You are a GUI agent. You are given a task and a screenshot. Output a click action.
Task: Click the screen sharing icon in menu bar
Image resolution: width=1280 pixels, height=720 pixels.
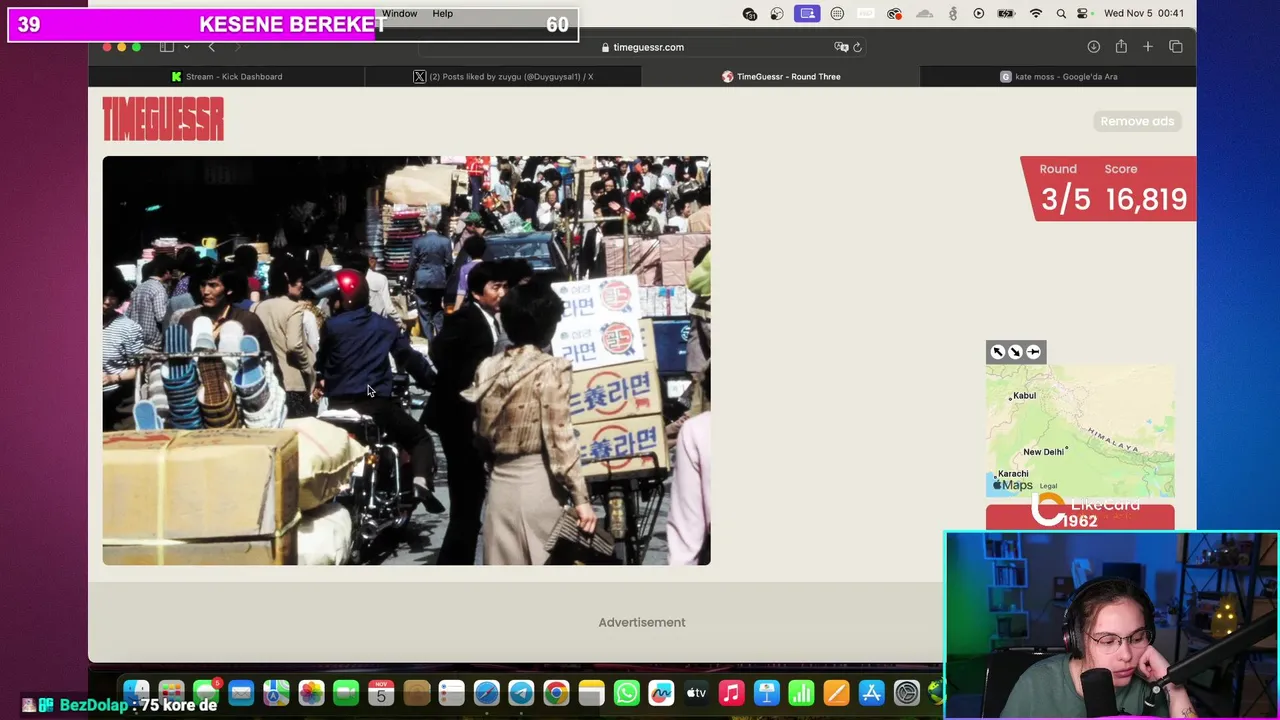coord(808,14)
